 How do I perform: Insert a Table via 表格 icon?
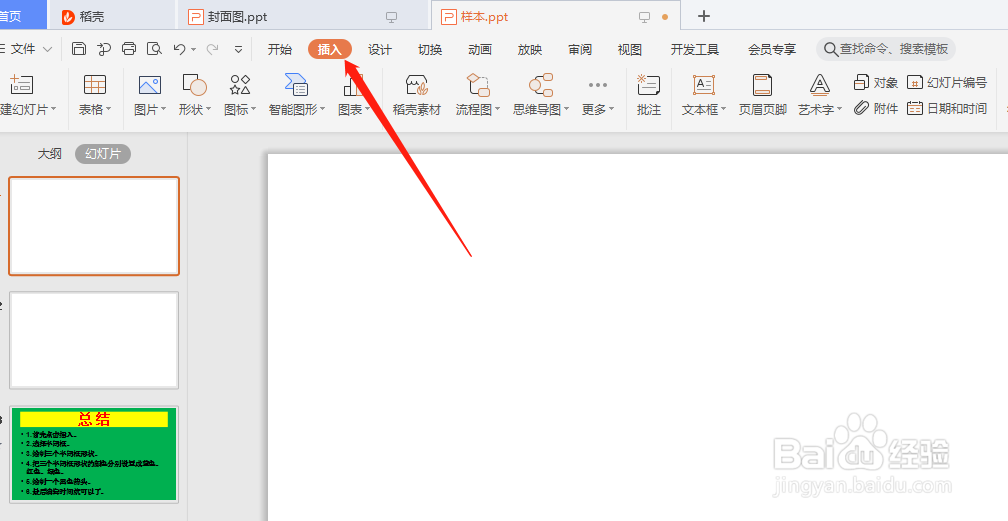[94, 84]
